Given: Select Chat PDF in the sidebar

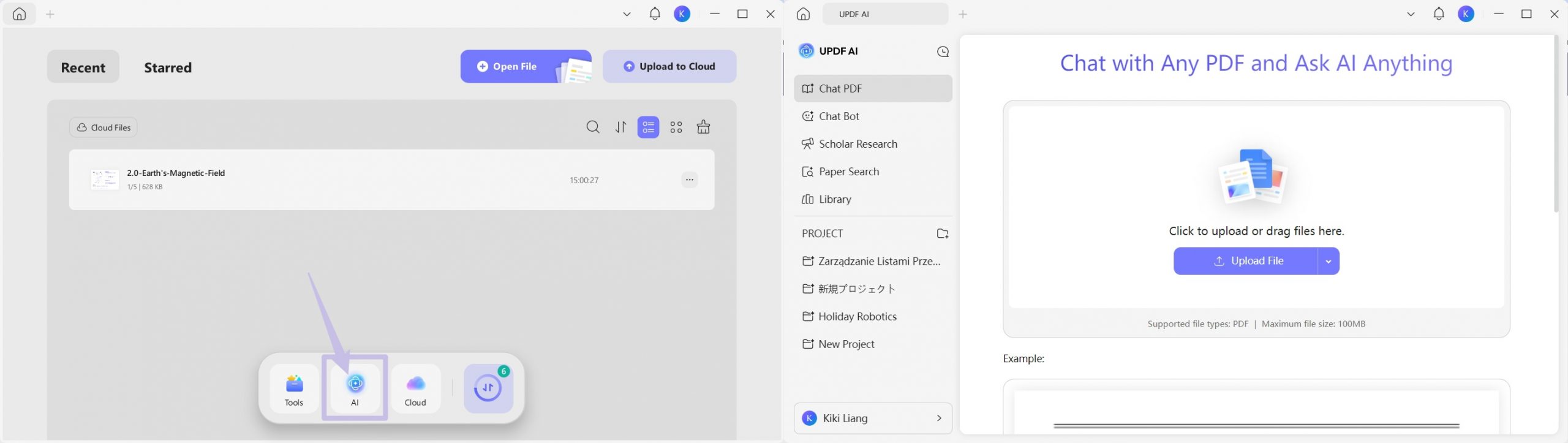Looking at the screenshot, I should coord(873,88).
